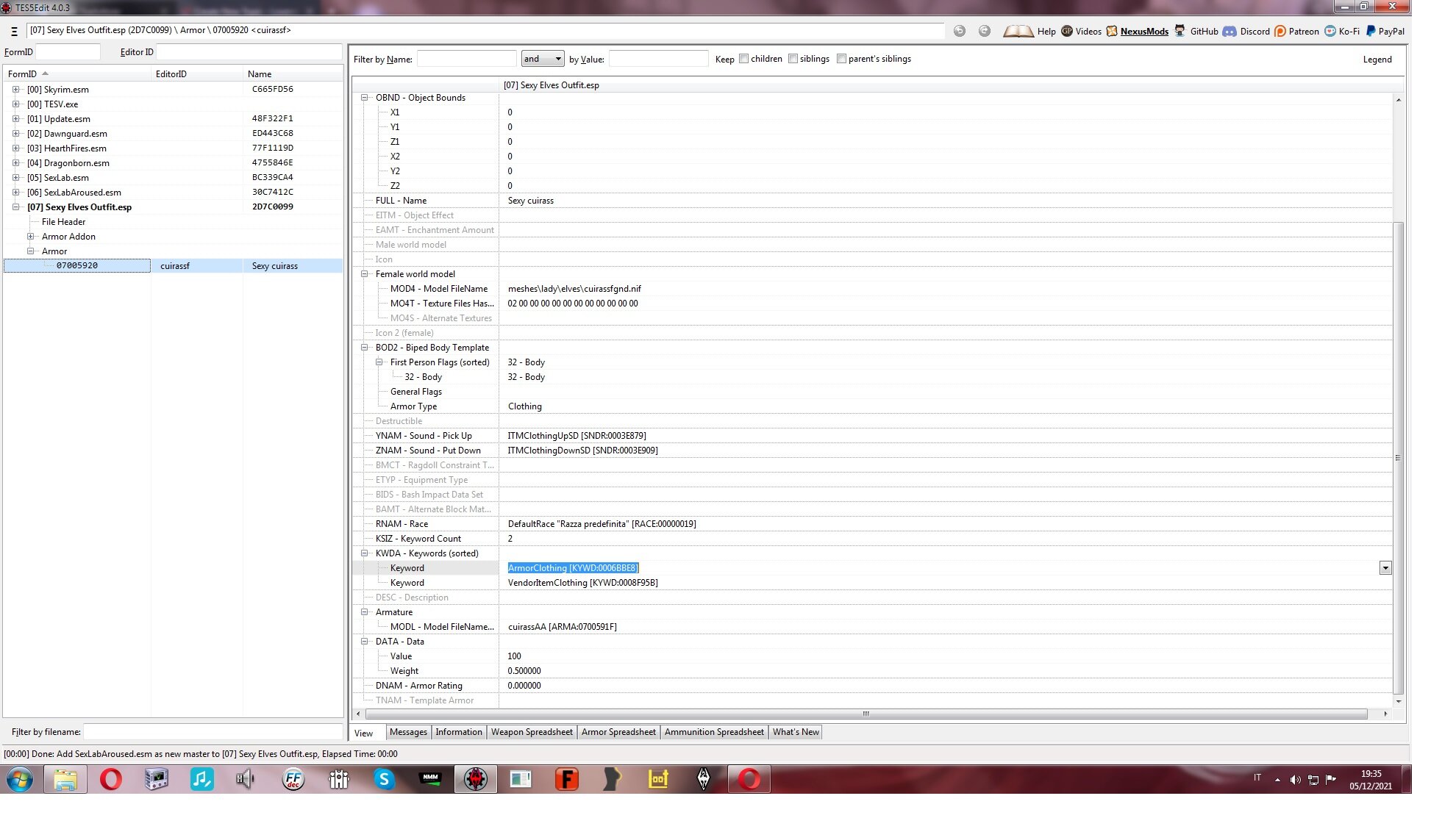Screen dimensions: 1456x818
Task: Open Skyrim icon in the taskbar
Action: pyautogui.click(x=703, y=779)
